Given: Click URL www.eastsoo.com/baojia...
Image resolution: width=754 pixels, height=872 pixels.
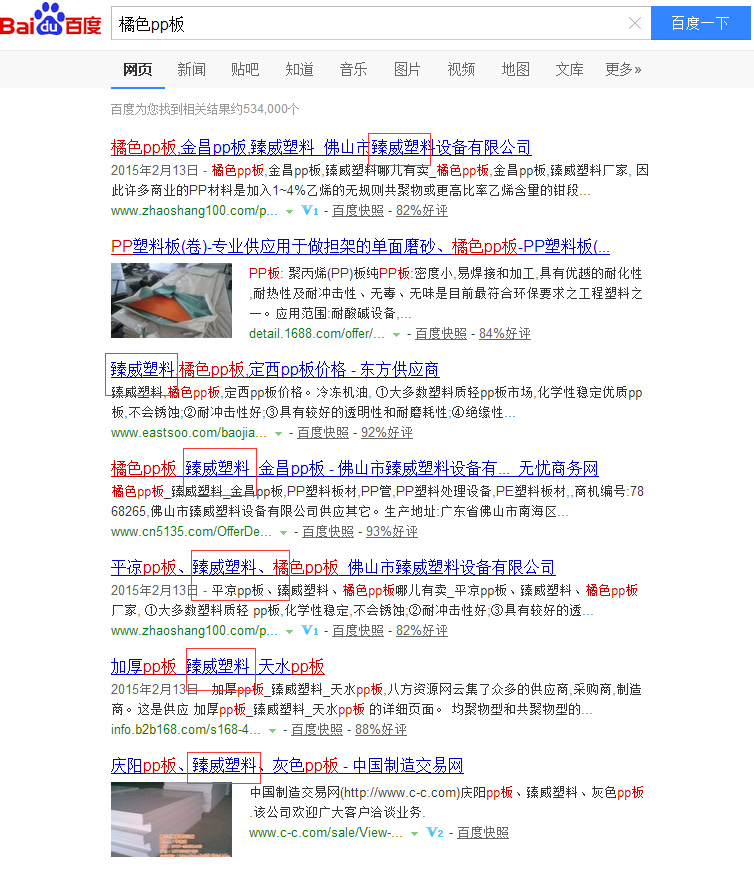Looking at the screenshot, I should click(x=189, y=433).
